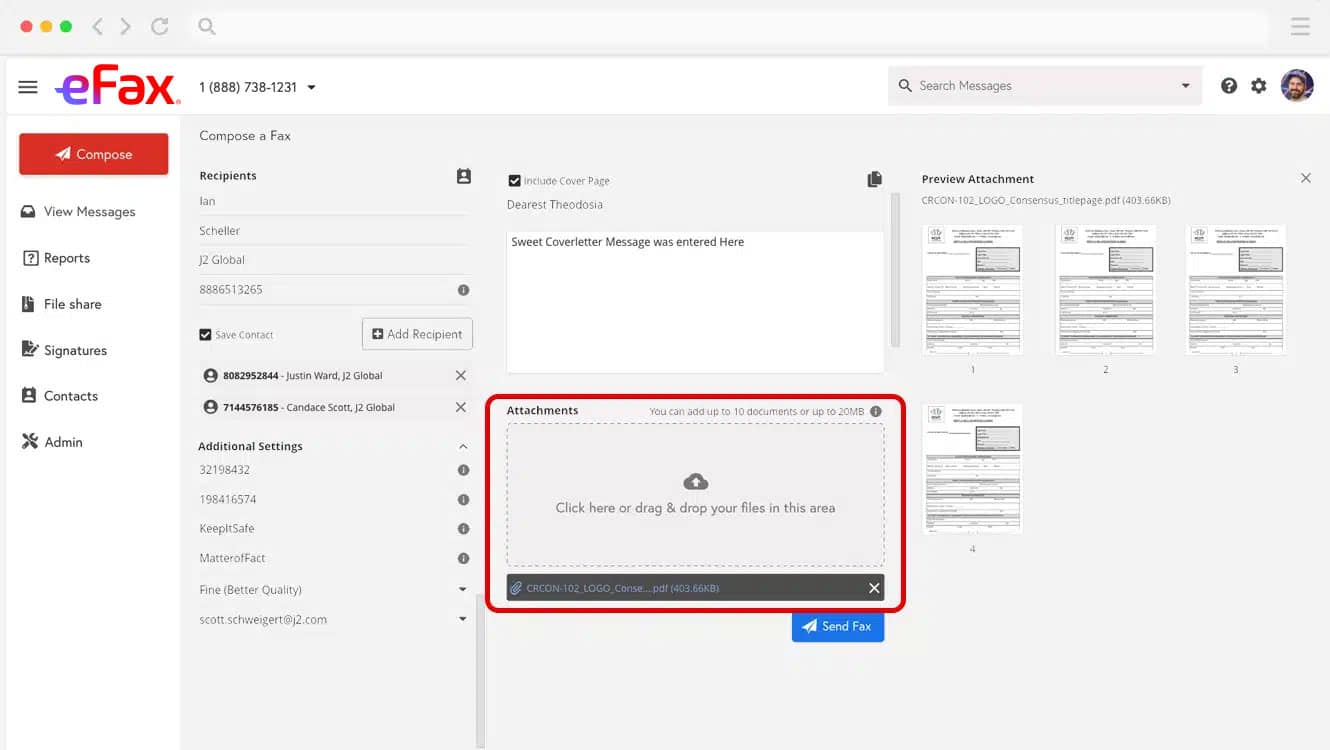This screenshot has width=1330, height=750.
Task: Send the fax with Send Fax button
Action: coord(838,625)
